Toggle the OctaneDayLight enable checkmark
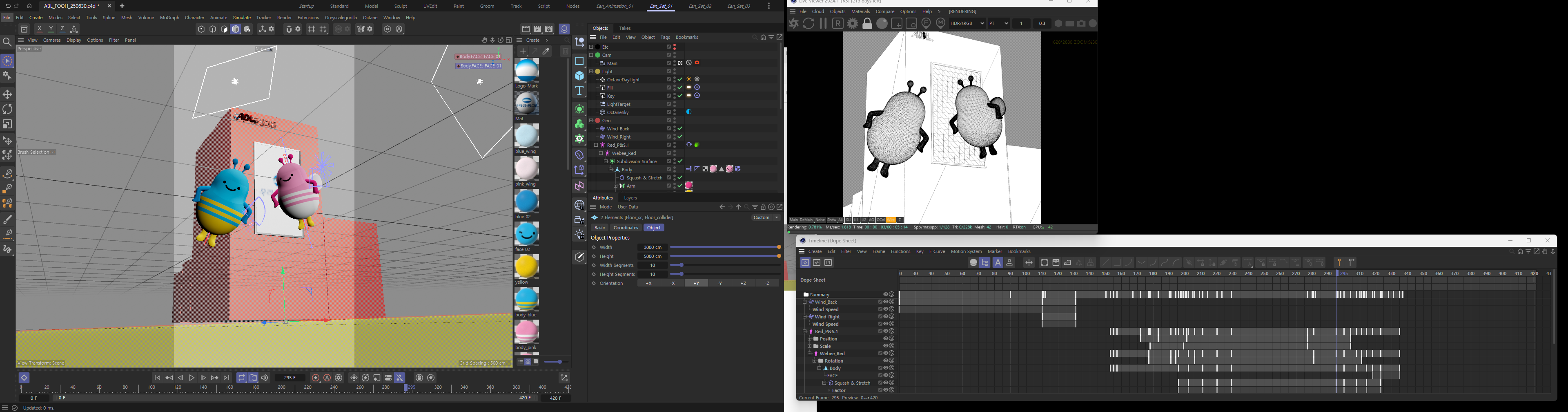 pyautogui.click(x=681, y=79)
